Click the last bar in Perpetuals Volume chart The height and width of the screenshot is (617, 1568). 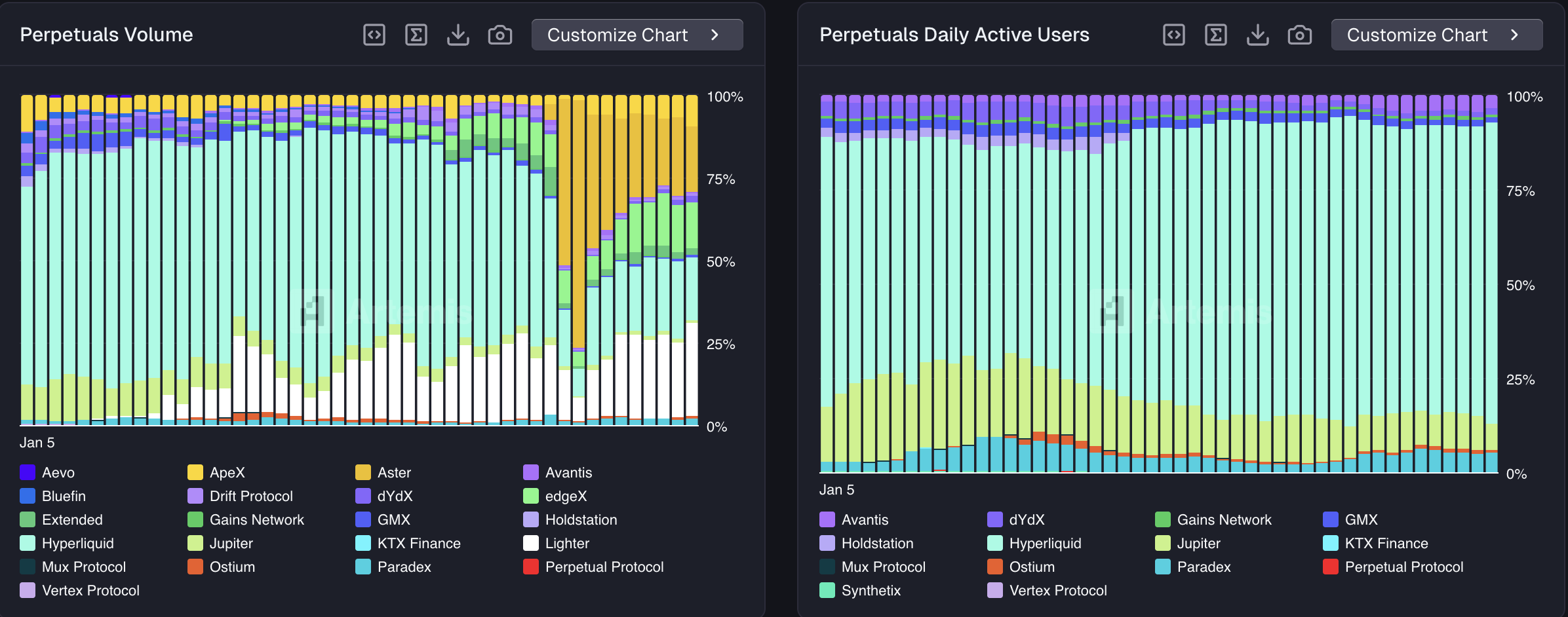coord(692,262)
